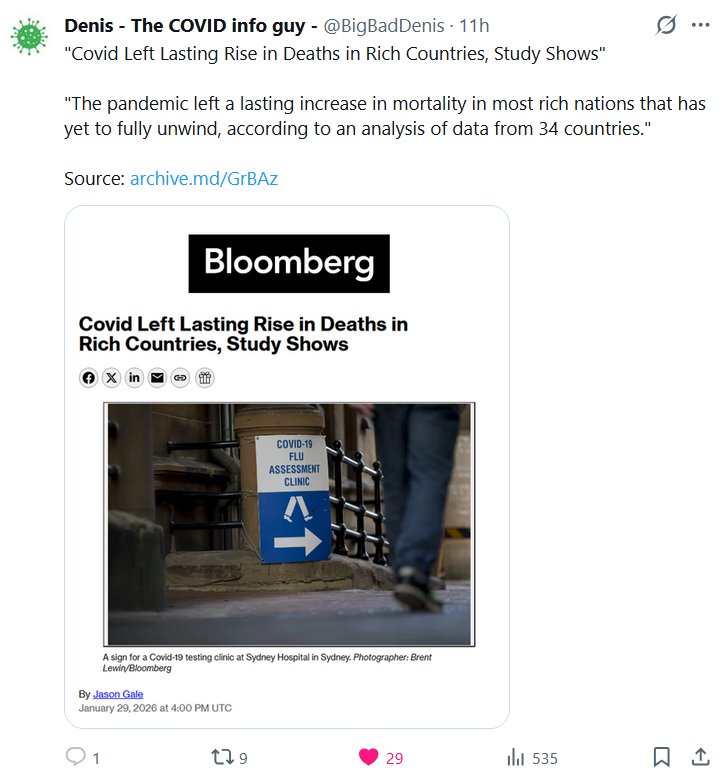Click the Facebook share icon in the article
The width and height of the screenshot is (722, 784).
[89, 377]
